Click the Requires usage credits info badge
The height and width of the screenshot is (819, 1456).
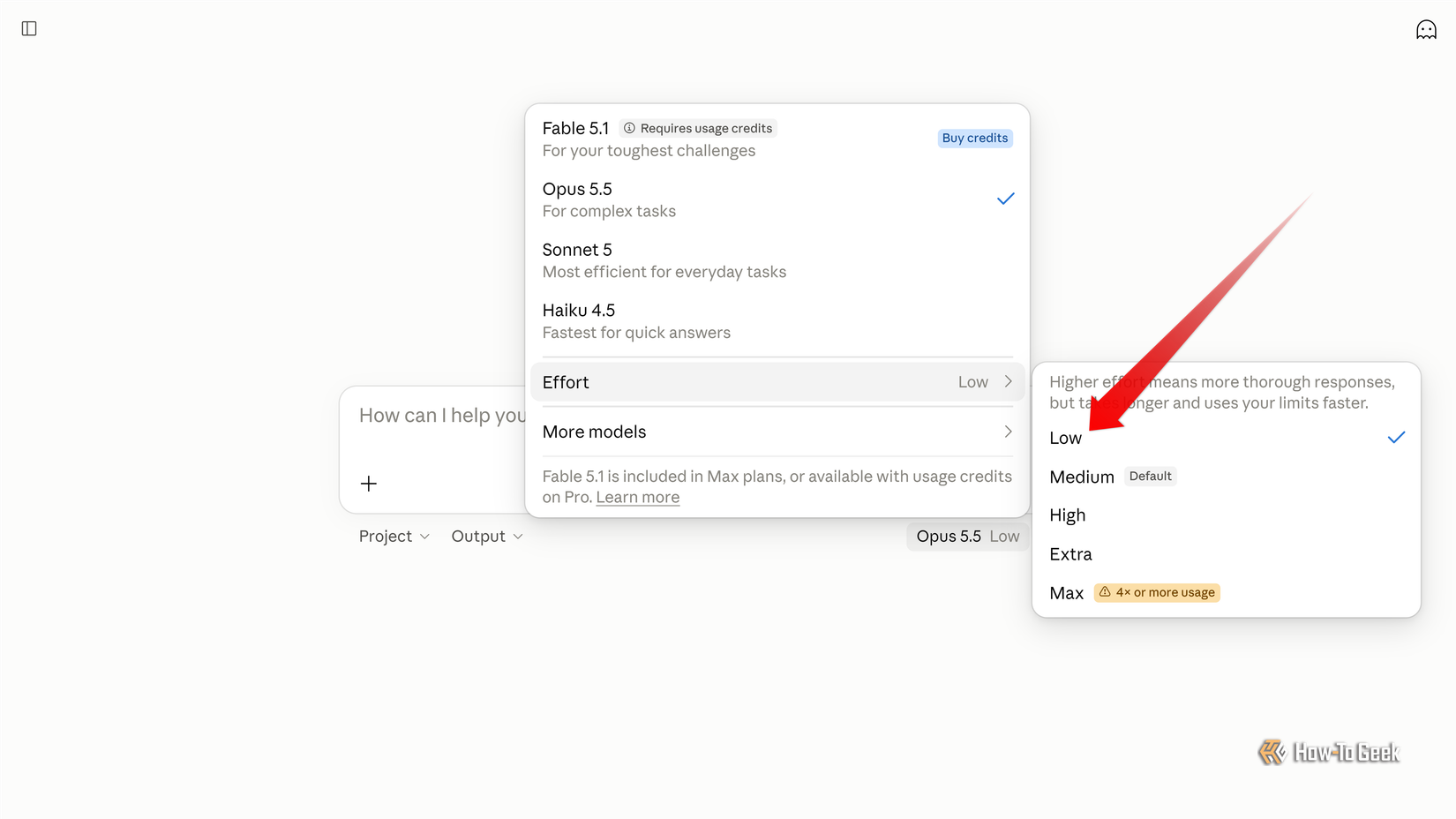pyautogui.click(x=698, y=128)
